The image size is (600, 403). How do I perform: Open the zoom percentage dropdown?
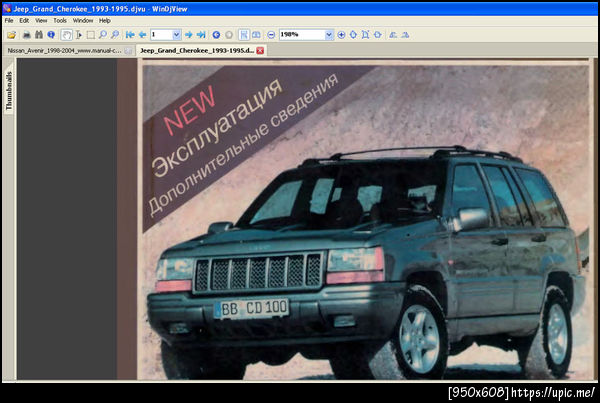pos(329,35)
